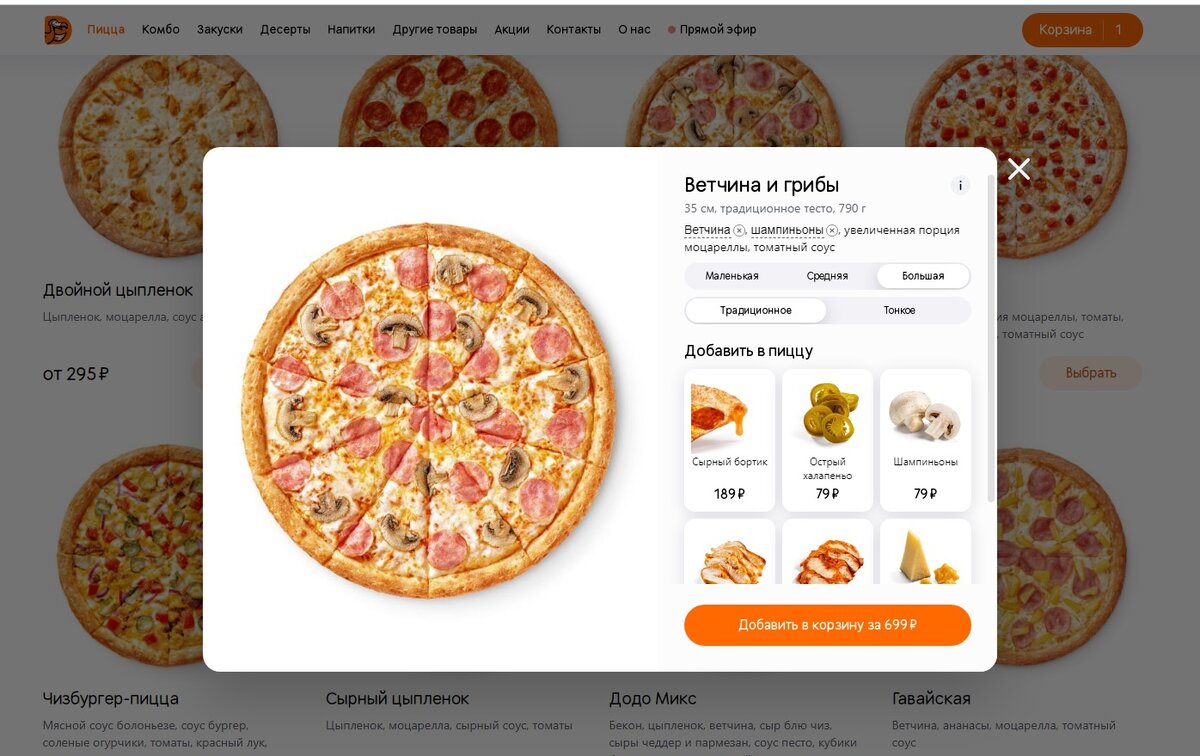The image size is (1200, 756).
Task: Remove ветчина ingredient via its x icon
Action: 739,231
